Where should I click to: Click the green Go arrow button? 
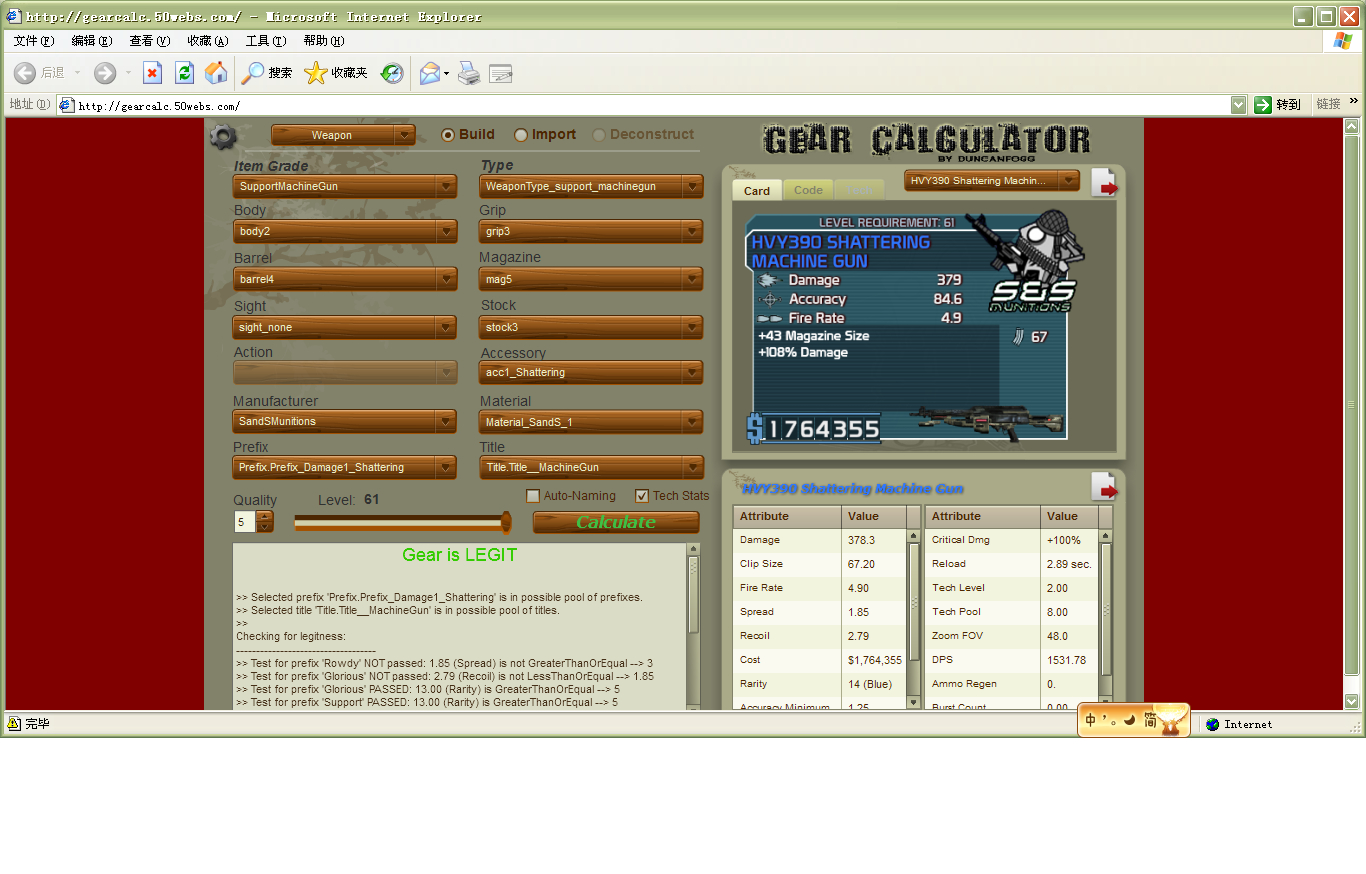click(x=1264, y=105)
